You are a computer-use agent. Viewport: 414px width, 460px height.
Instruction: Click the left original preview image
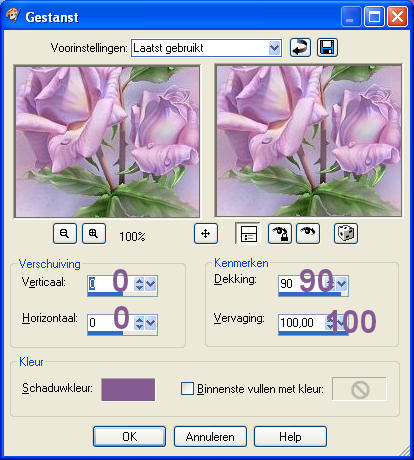coord(107,141)
